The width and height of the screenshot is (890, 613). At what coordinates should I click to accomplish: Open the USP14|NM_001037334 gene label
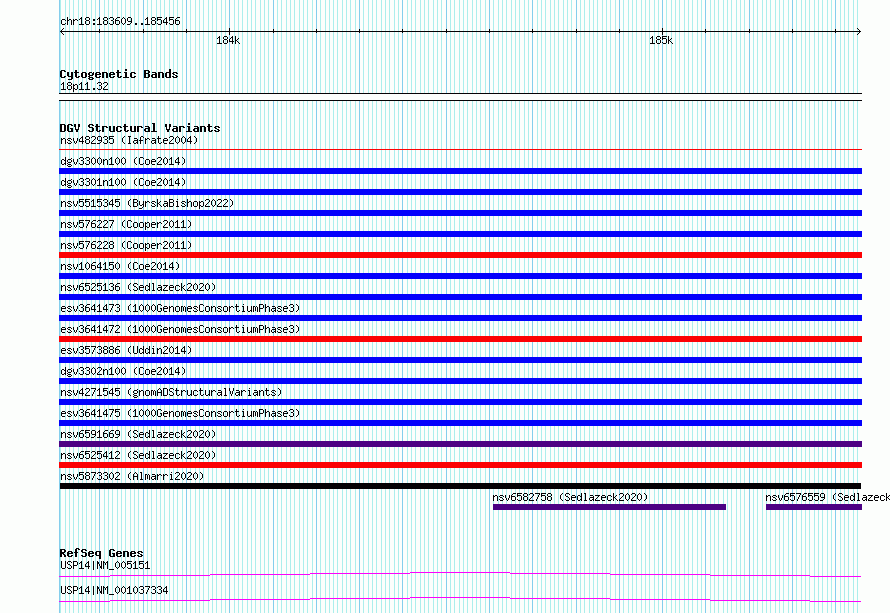[114, 590]
